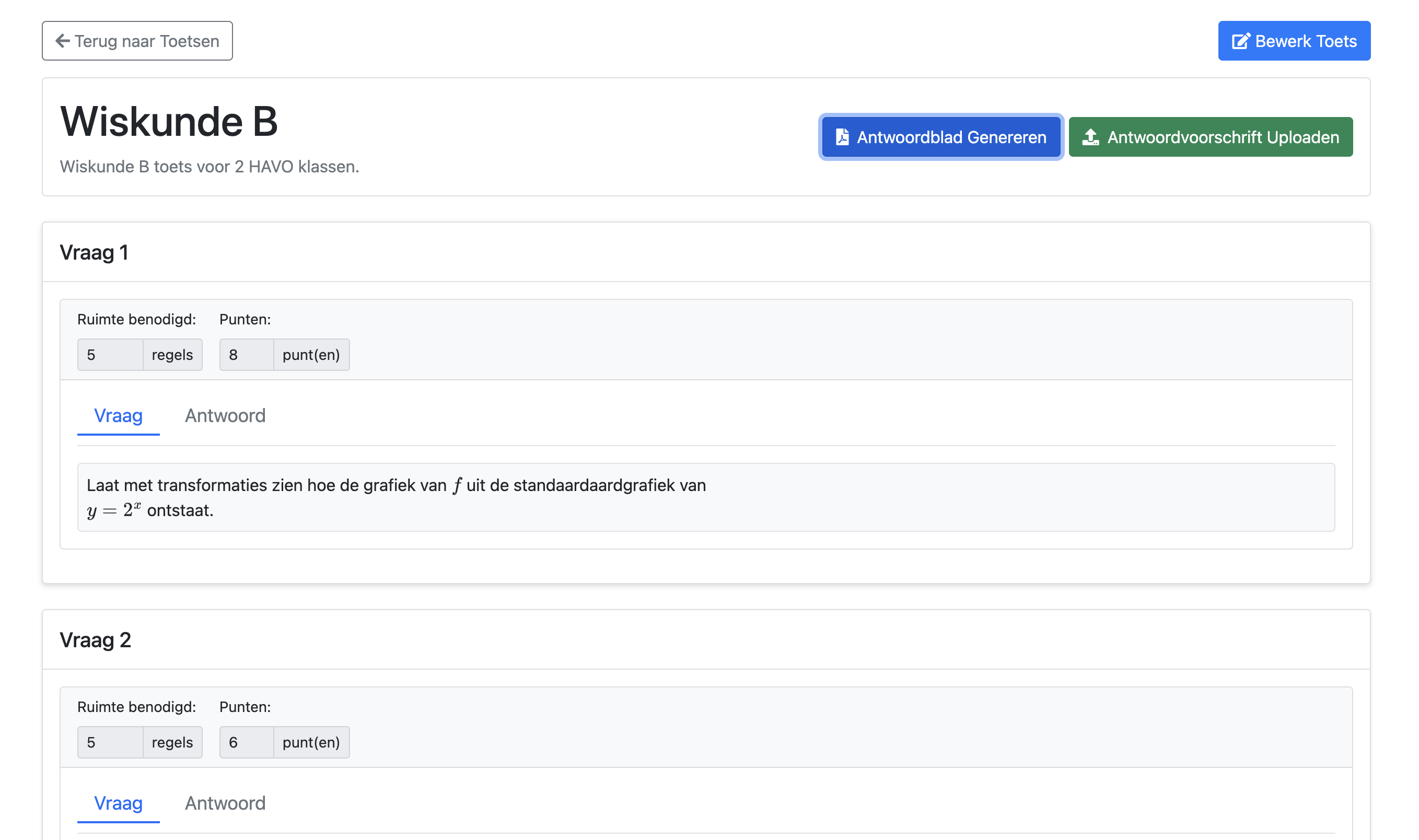Click the 'regels' suffix label in Vraag 1
The image size is (1419, 840).
(172, 355)
